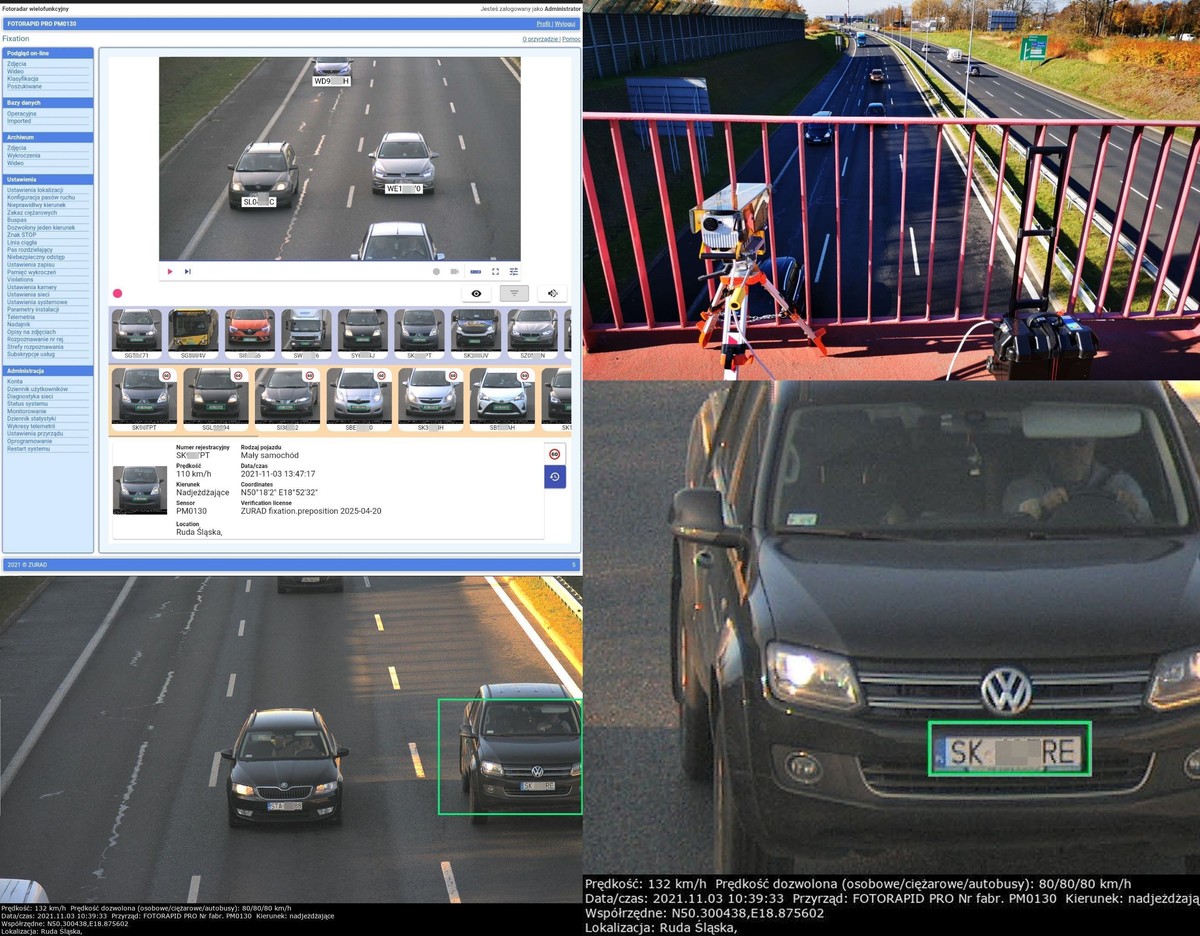Select the yellow bus thumbnail
The width and height of the screenshot is (1200, 936).
pos(193,329)
